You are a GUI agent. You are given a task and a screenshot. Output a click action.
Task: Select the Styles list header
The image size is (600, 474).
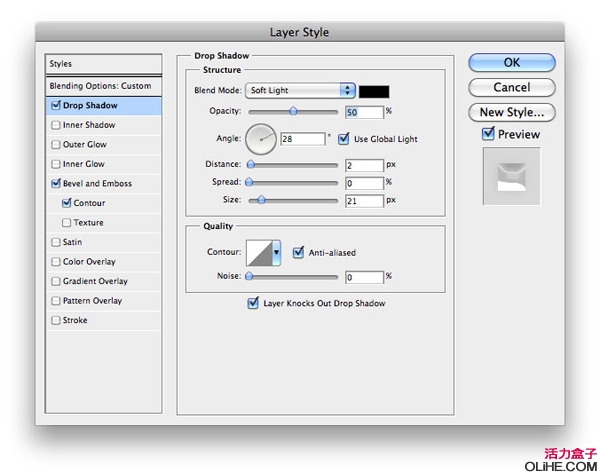[103, 64]
